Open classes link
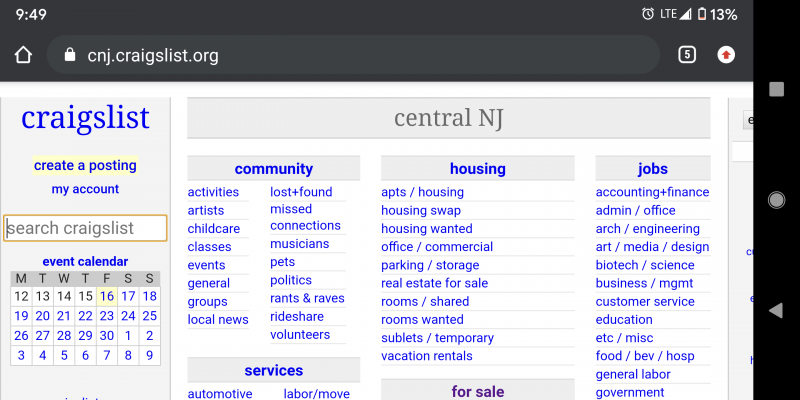The height and width of the screenshot is (400, 800). (209, 246)
